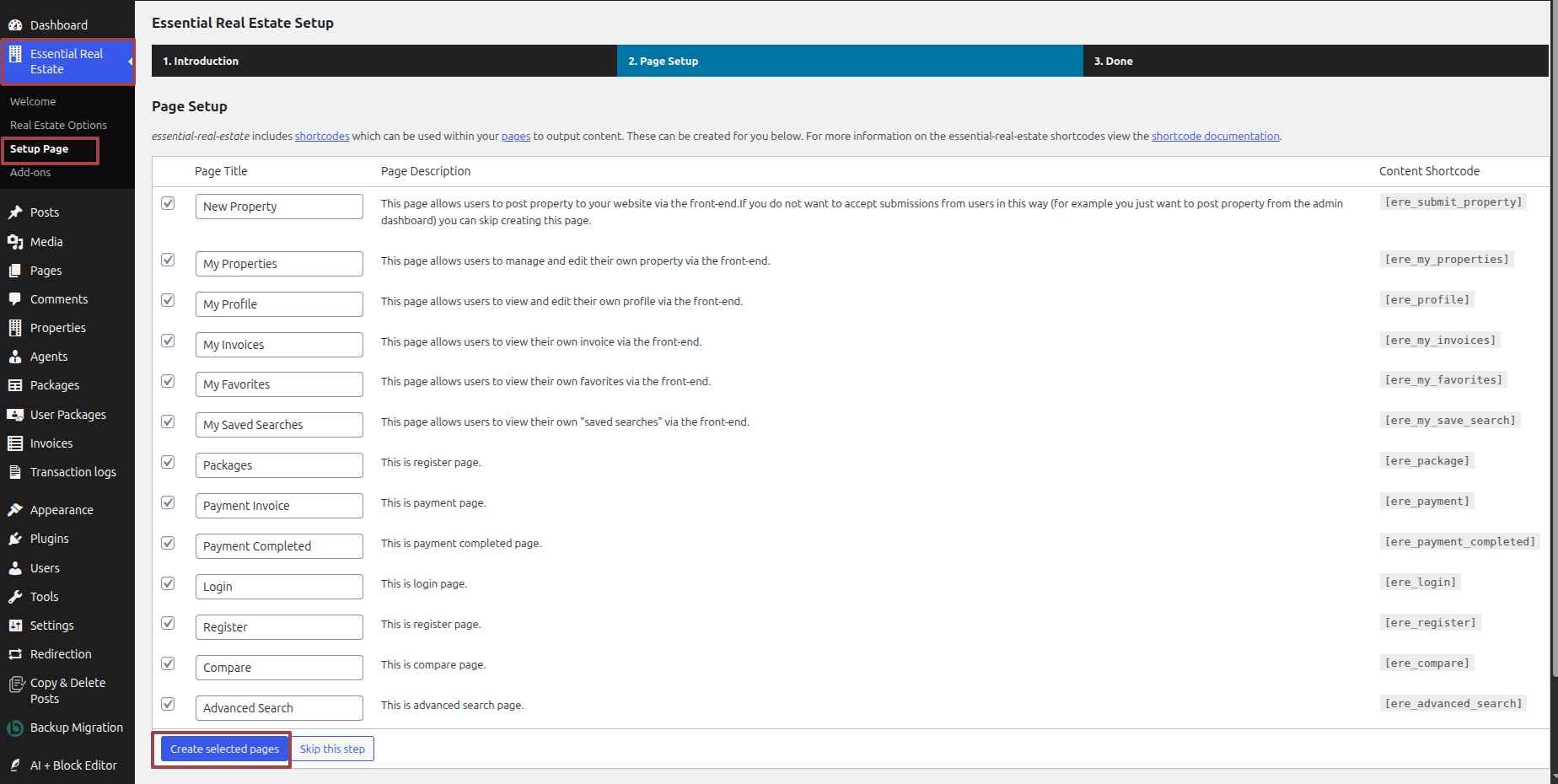Open the Real Estate Options submenu item
This screenshot has height=784, width=1558.
point(58,125)
